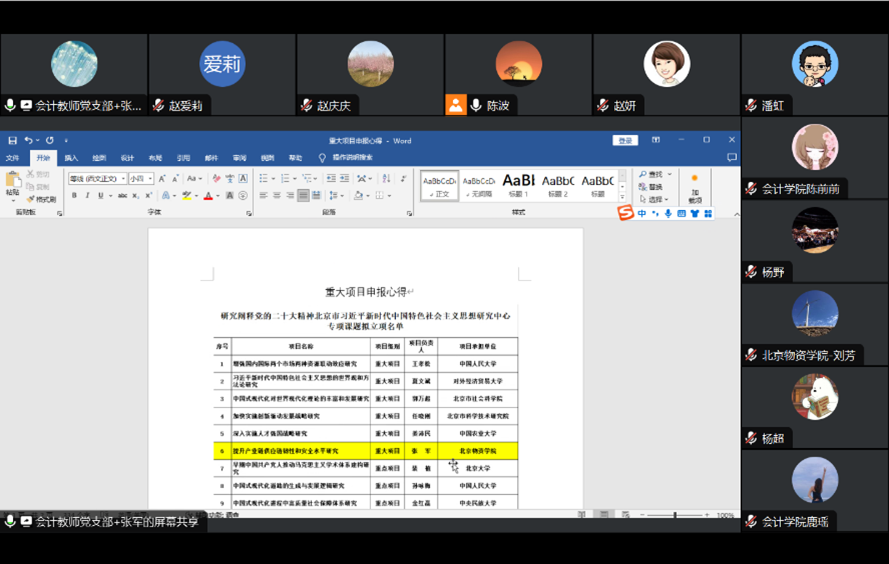This screenshot has width=889, height=564.
Task: Click the red font color swatch
Action: point(208,197)
